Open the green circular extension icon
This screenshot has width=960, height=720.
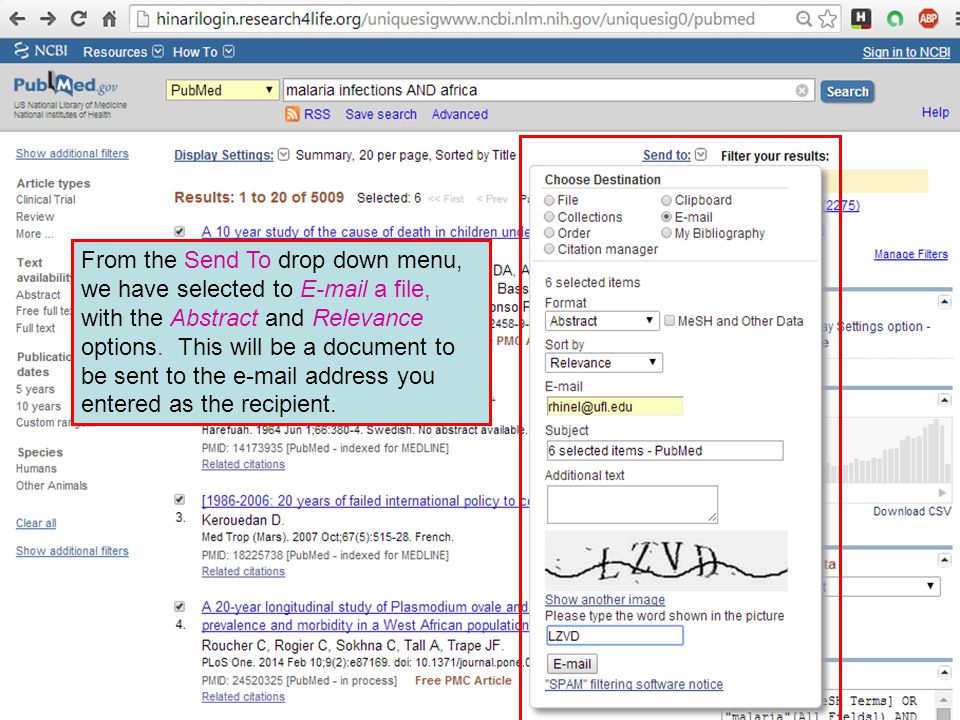tap(894, 19)
